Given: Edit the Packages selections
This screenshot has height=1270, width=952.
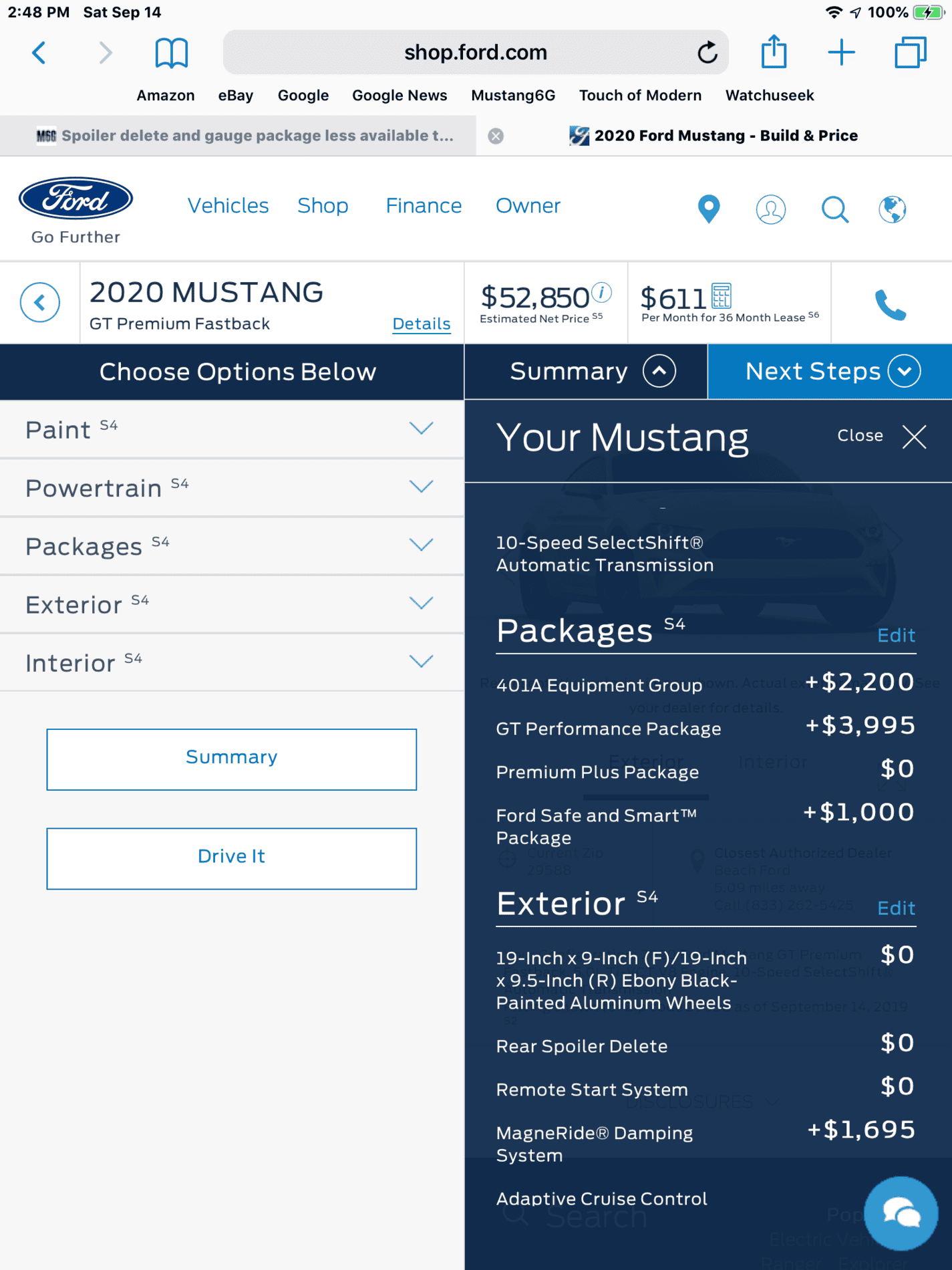Looking at the screenshot, I should click(896, 635).
